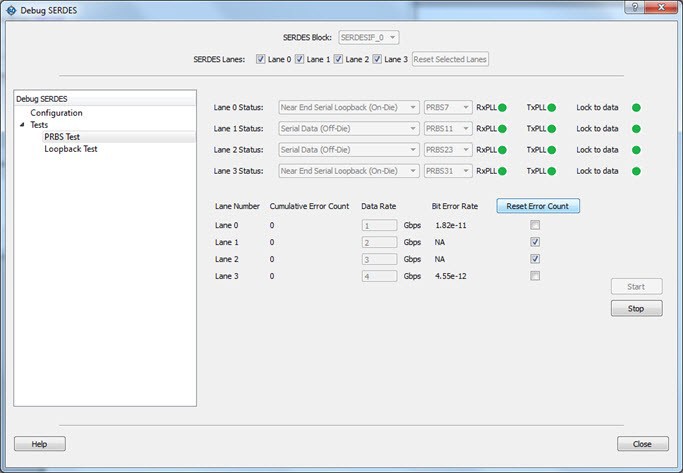Viewport: 683px width, 473px height.
Task: Toggle the Lane 3 SERDES Lanes checkbox
Action: tap(378, 60)
